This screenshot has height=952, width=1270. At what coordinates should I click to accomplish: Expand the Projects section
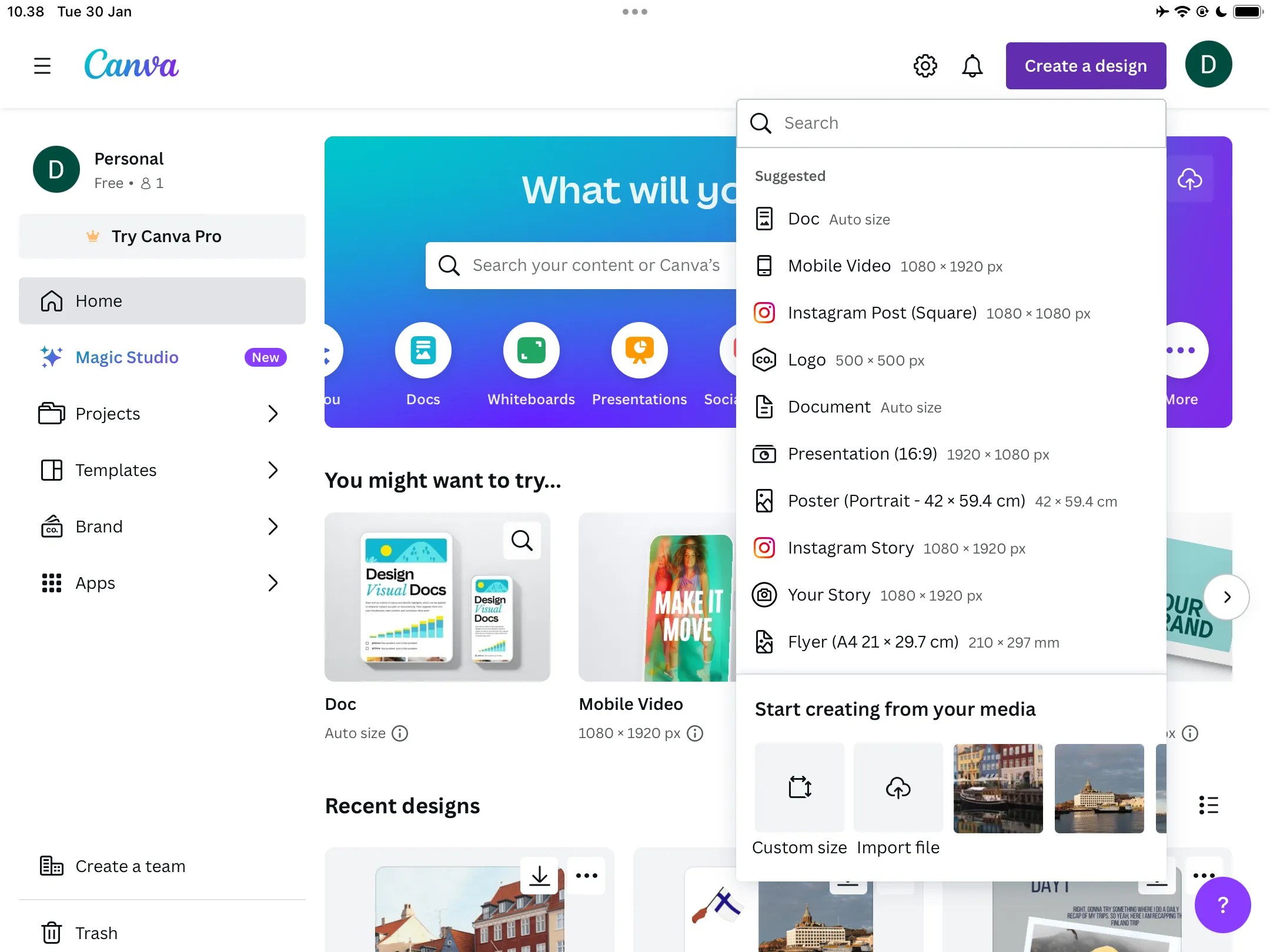click(273, 414)
